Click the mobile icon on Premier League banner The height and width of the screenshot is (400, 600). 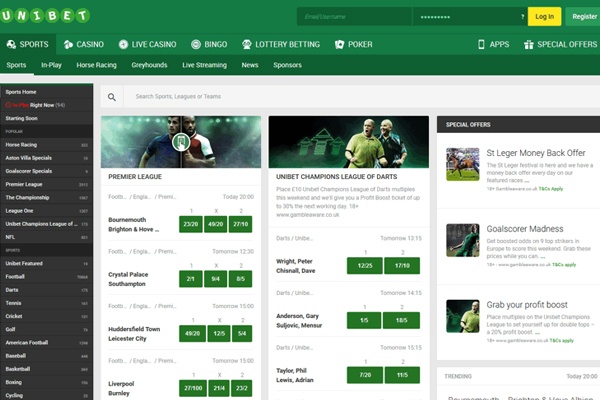[x=181, y=142]
